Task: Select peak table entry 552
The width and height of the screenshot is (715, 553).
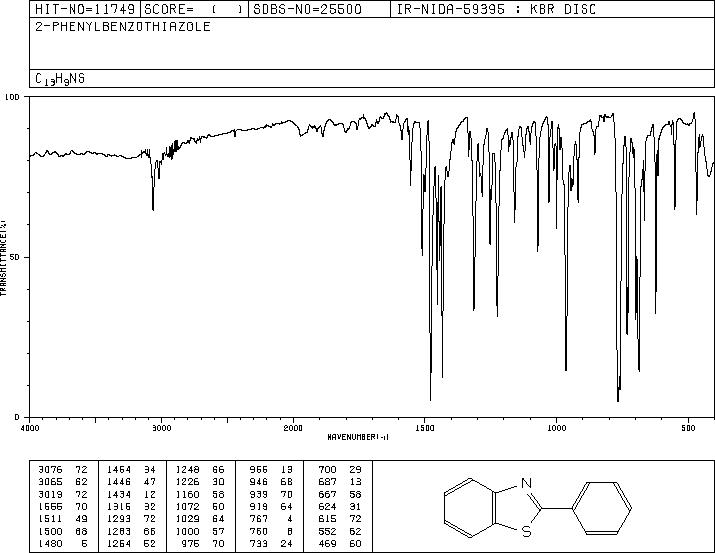Action: (x=340, y=531)
